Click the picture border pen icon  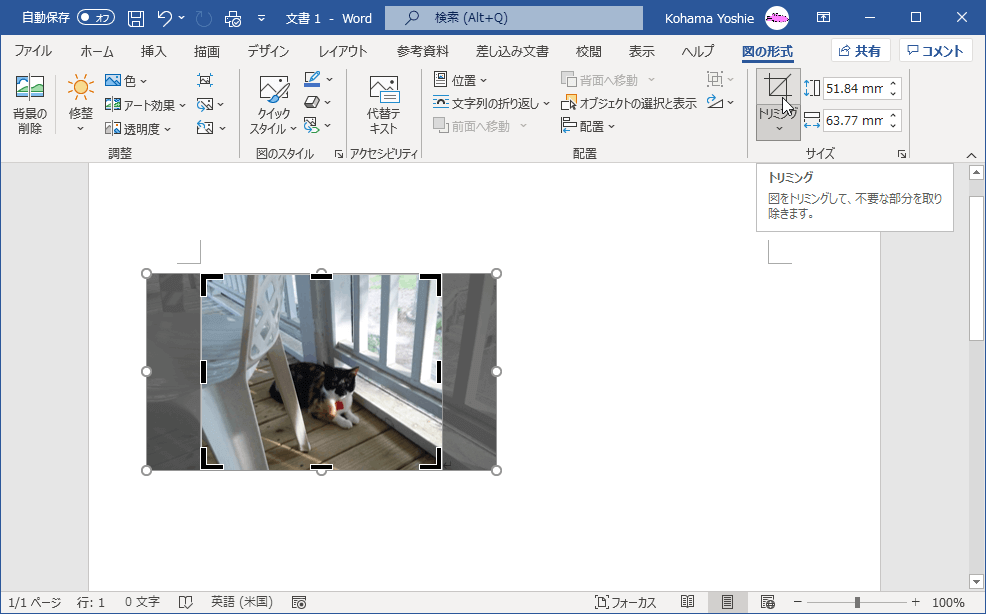pyautogui.click(x=313, y=79)
